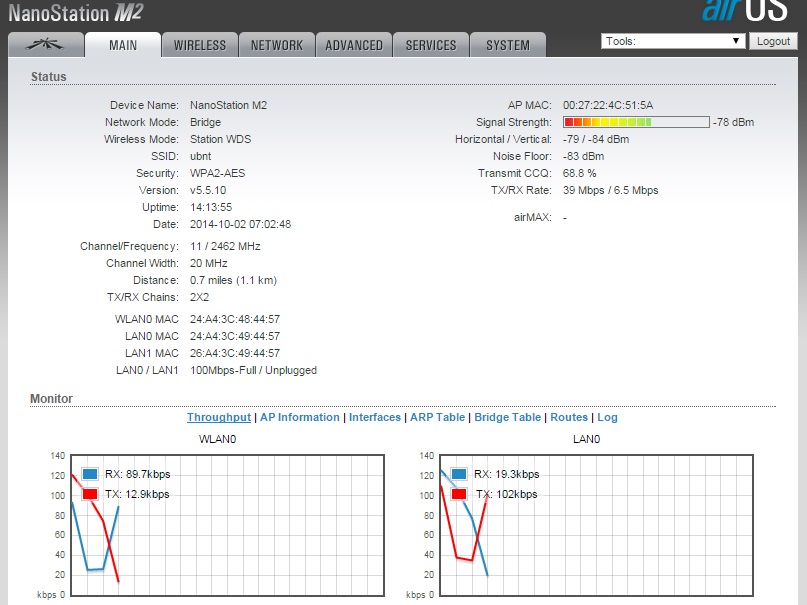Open the Tools dropdown
The width and height of the screenshot is (807, 605).
click(673, 41)
